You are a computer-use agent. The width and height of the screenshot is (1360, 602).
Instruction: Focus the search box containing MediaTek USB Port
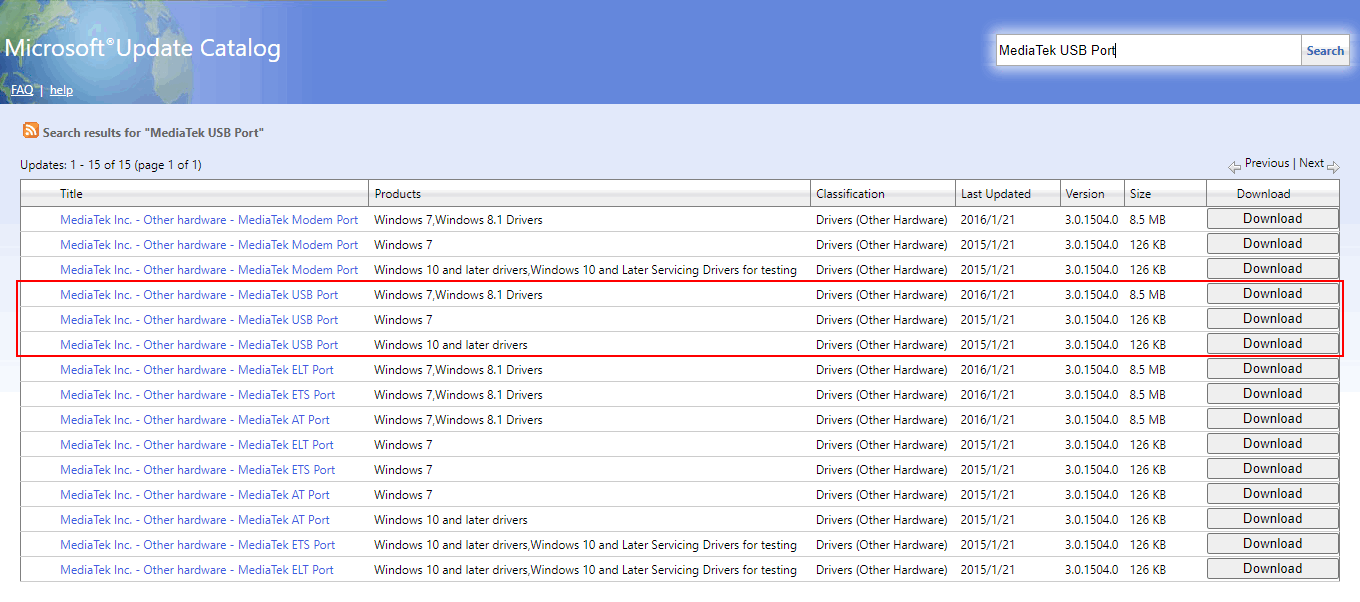pyautogui.click(x=1148, y=50)
